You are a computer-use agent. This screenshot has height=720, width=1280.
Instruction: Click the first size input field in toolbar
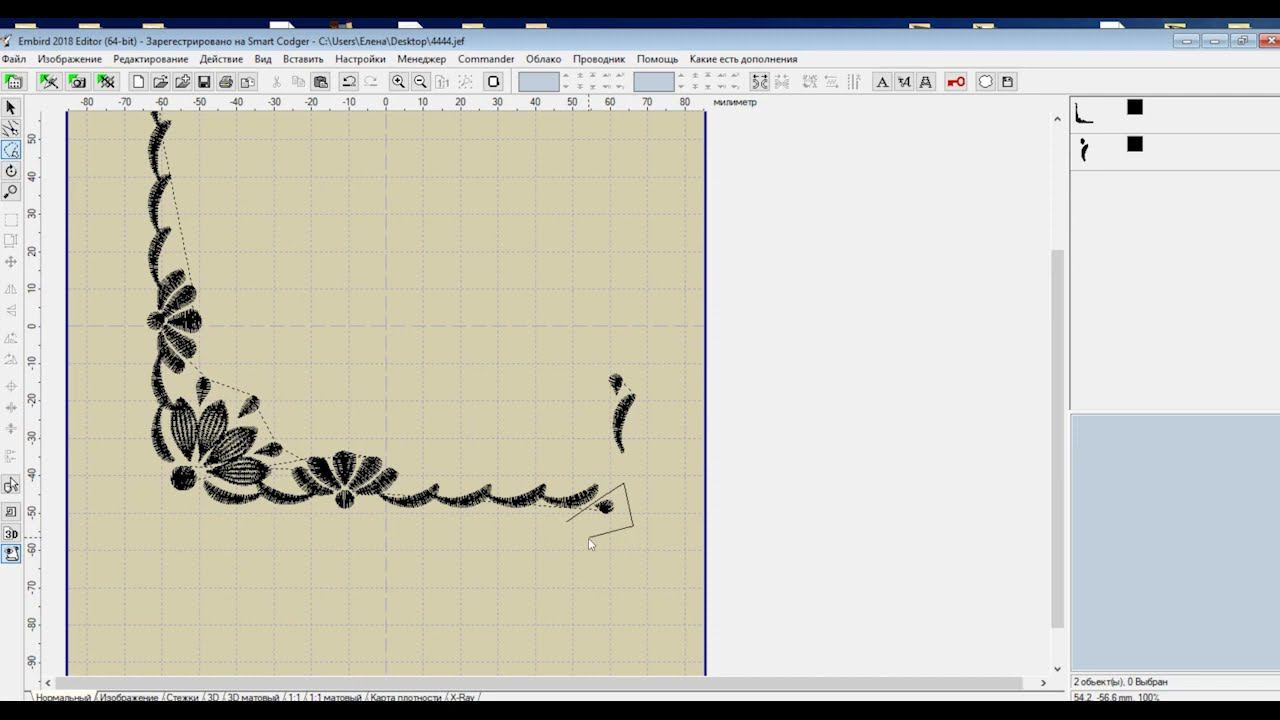pyautogui.click(x=539, y=82)
